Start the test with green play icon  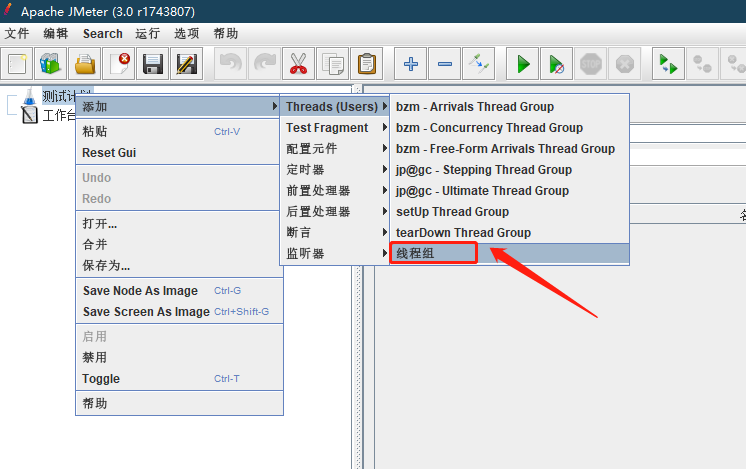click(x=522, y=63)
